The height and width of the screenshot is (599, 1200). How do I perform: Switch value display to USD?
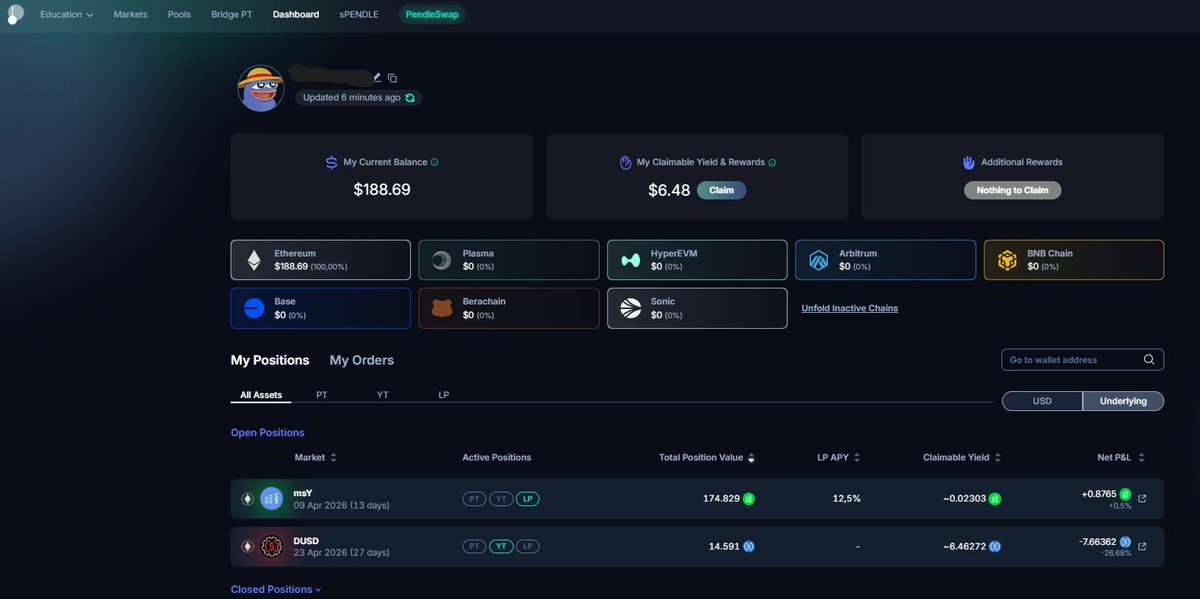pyautogui.click(x=1042, y=401)
